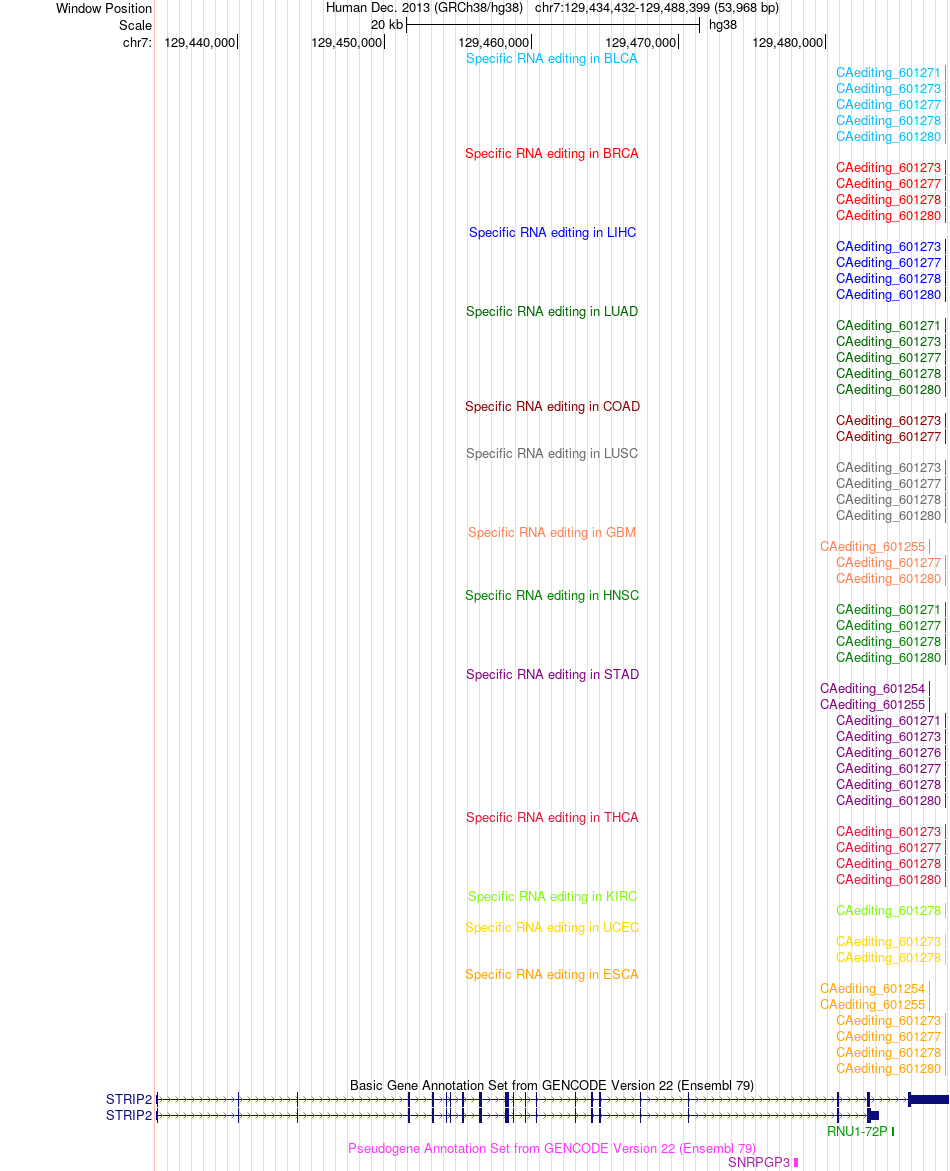Click the Specific RNA editing in GBM label

551,533
